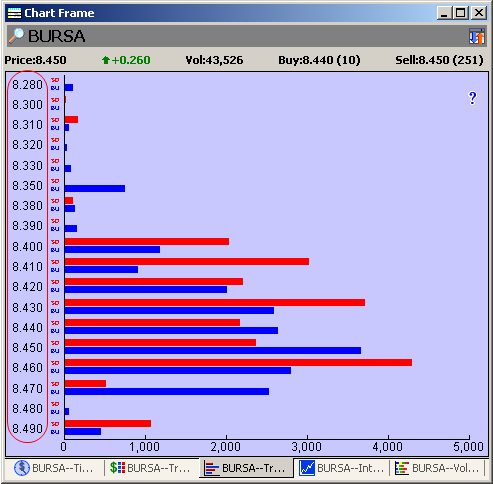Viewport: 493px width, 484px height.
Task: Click the 8.450 price level label
Action: (x=27, y=348)
